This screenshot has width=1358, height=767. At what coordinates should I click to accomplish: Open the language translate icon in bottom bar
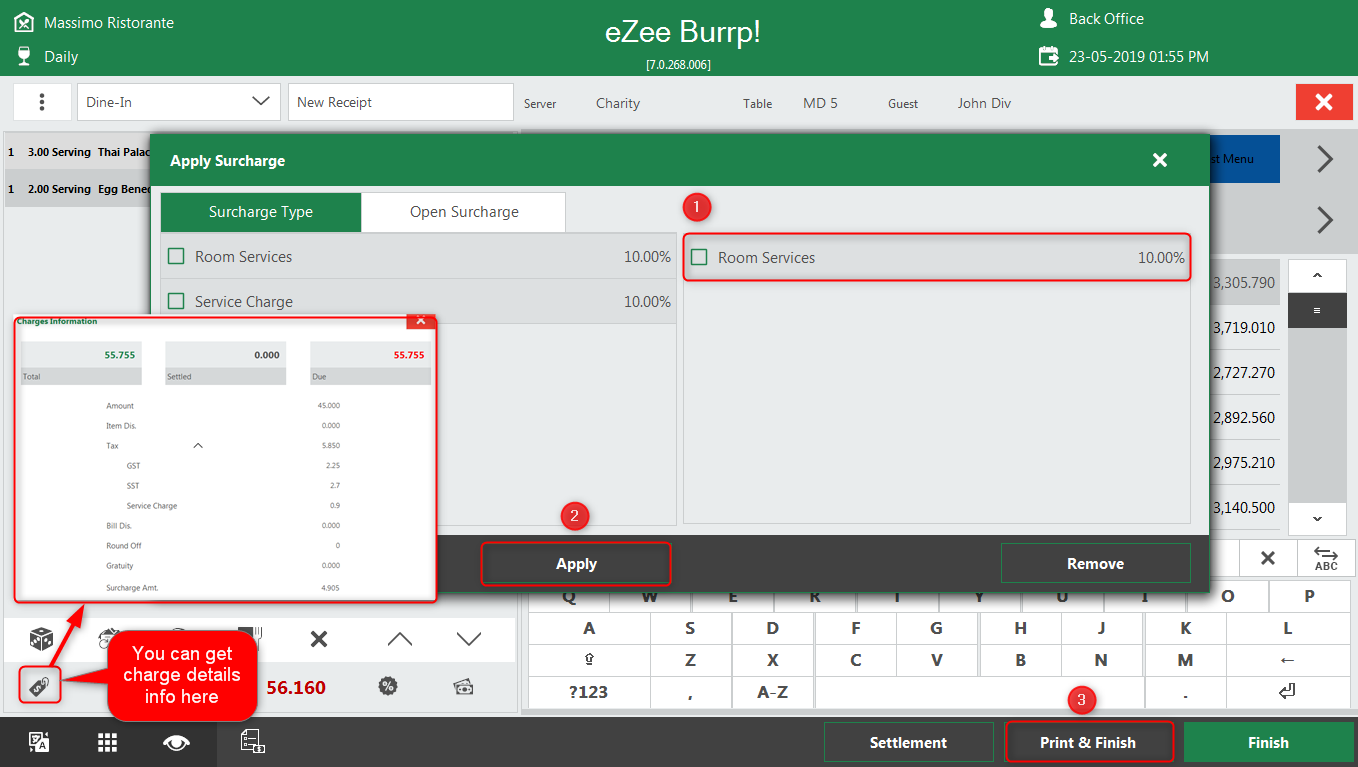pos(39,742)
